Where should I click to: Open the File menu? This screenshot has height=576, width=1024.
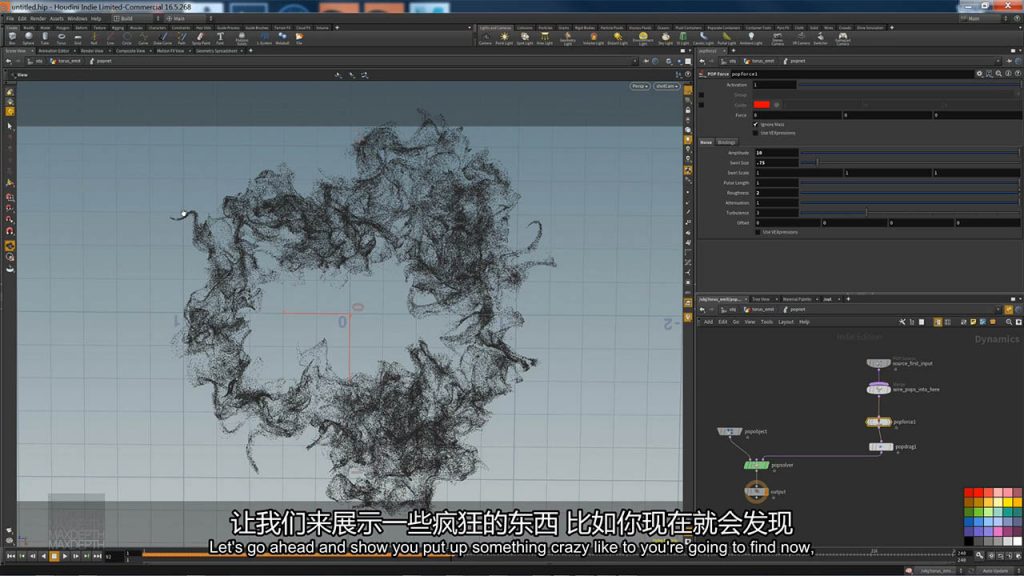tap(10, 18)
